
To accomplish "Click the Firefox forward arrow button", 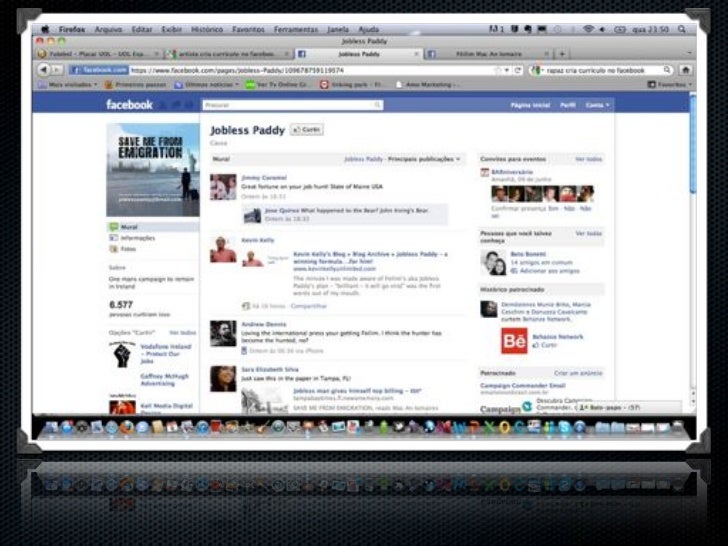I will tap(57, 70).
